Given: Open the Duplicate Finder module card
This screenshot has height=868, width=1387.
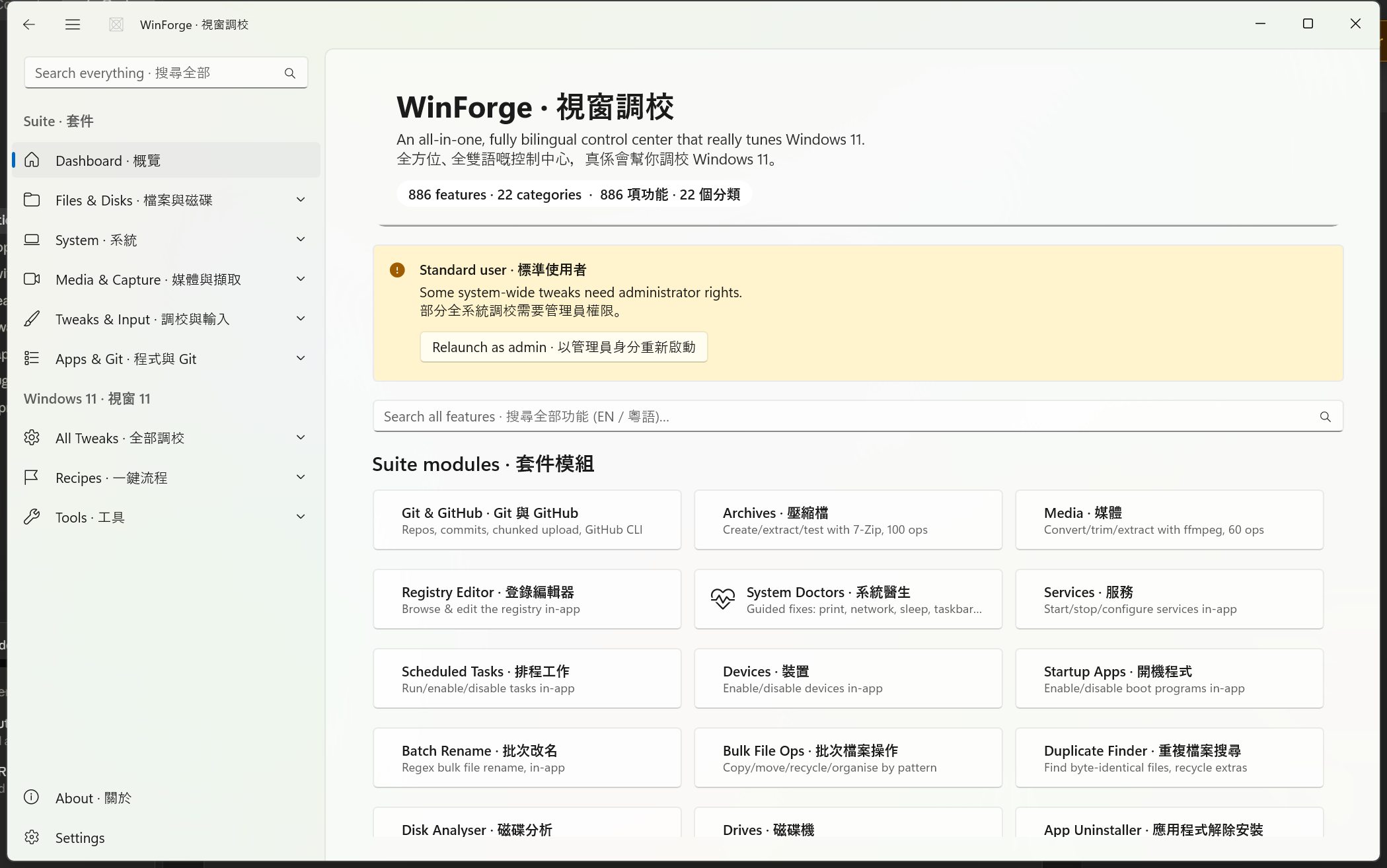Looking at the screenshot, I should click(1170, 758).
